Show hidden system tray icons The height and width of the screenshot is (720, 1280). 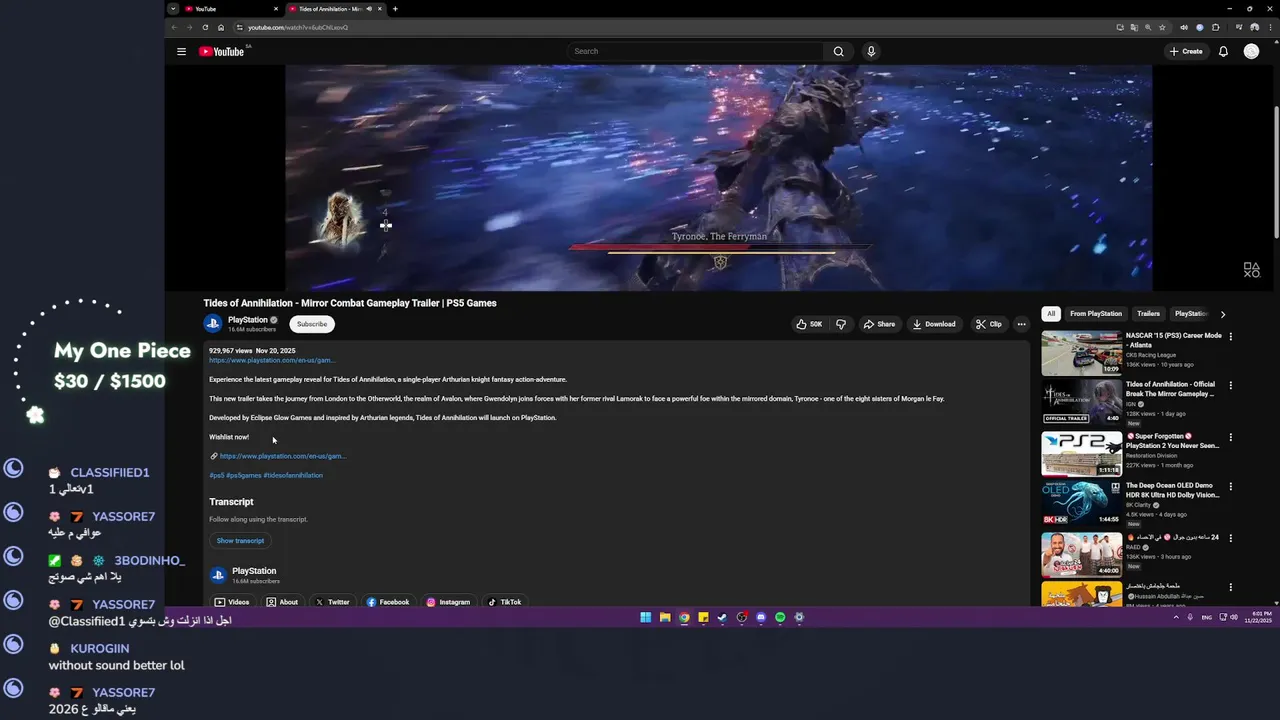tap(1176, 617)
